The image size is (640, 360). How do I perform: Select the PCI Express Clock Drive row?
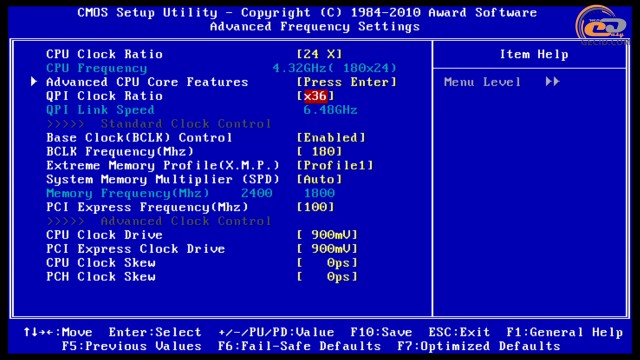[x=136, y=249]
